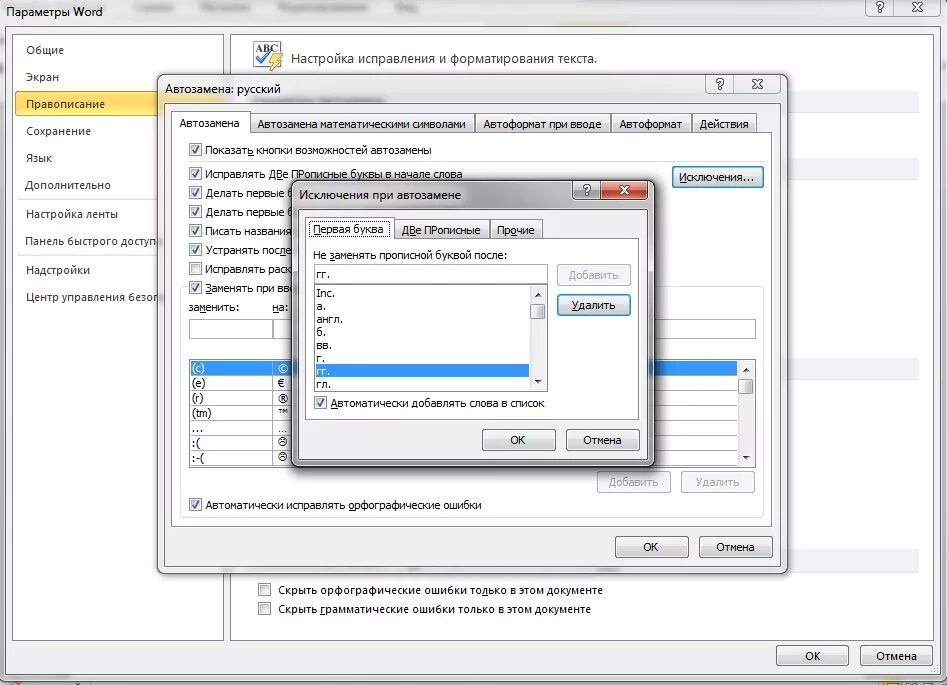Screen dimensions: 947x685
Task: Open Действия tab
Action: coord(724,124)
